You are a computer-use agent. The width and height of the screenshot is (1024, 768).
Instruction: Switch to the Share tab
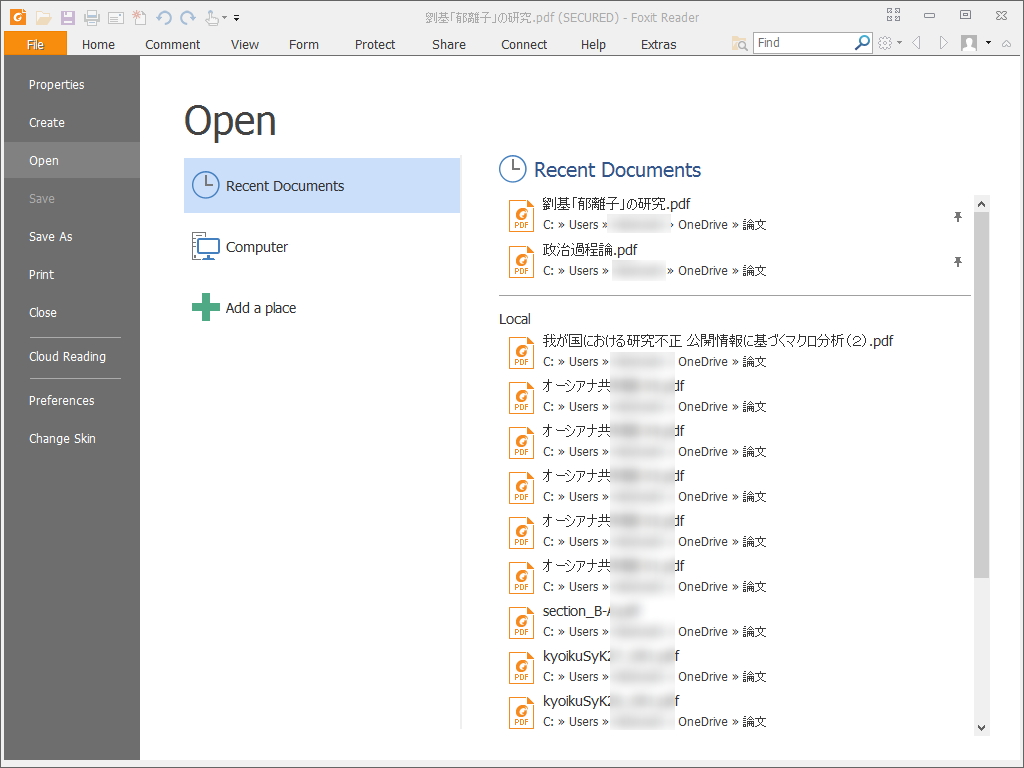(x=449, y=44)
